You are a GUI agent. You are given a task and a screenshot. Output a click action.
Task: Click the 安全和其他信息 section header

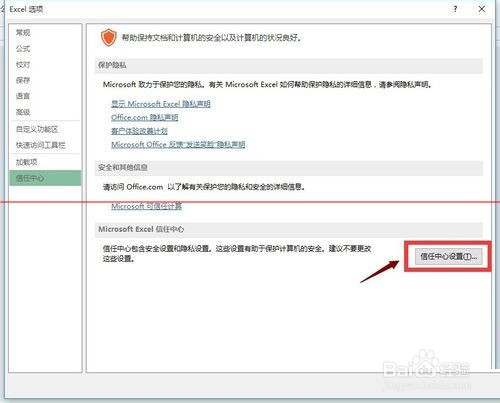[288, 167]
